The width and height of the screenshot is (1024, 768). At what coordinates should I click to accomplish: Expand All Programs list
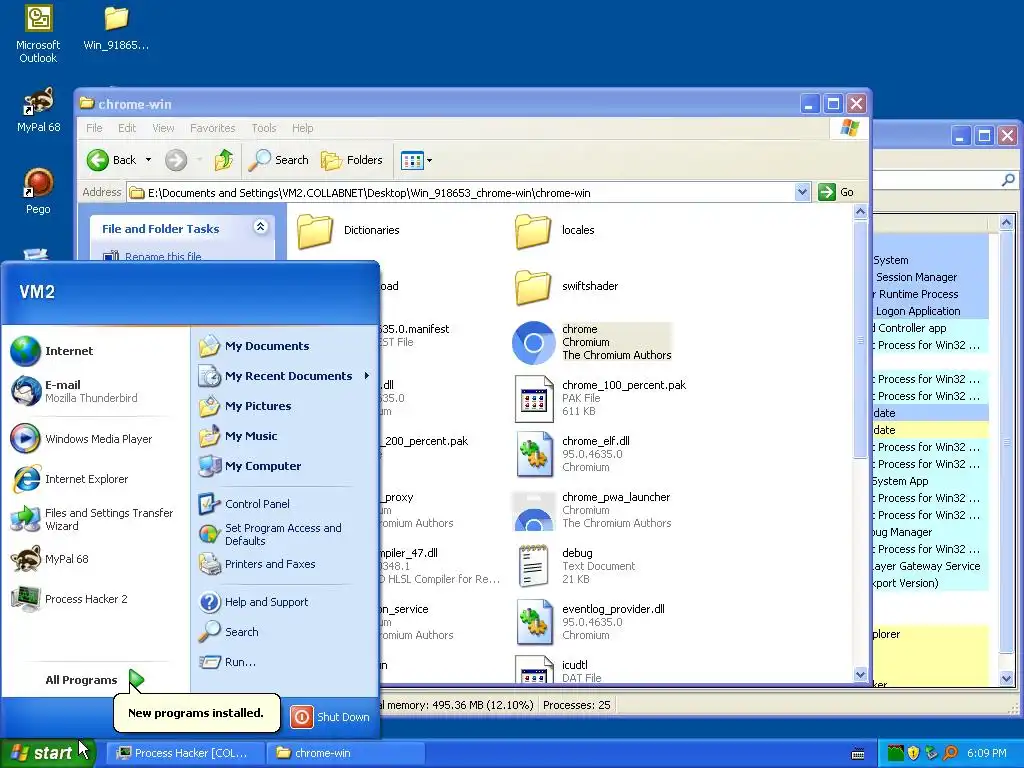pyautogui.click(x=94, y=680)
